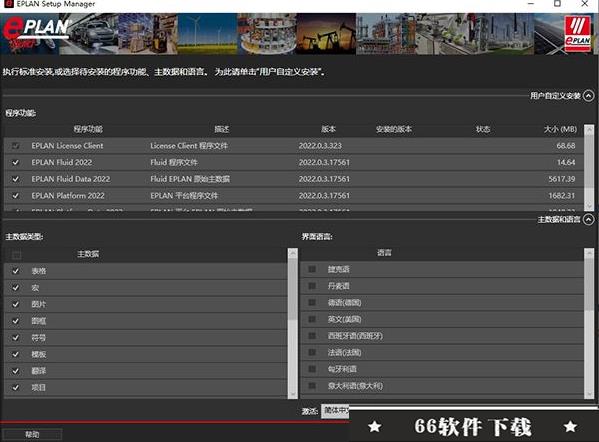Image resolution: width=599 pixels, height=442 pixels.
Task: Click the language list scrollbar thumb
Action: click(589, 285)
